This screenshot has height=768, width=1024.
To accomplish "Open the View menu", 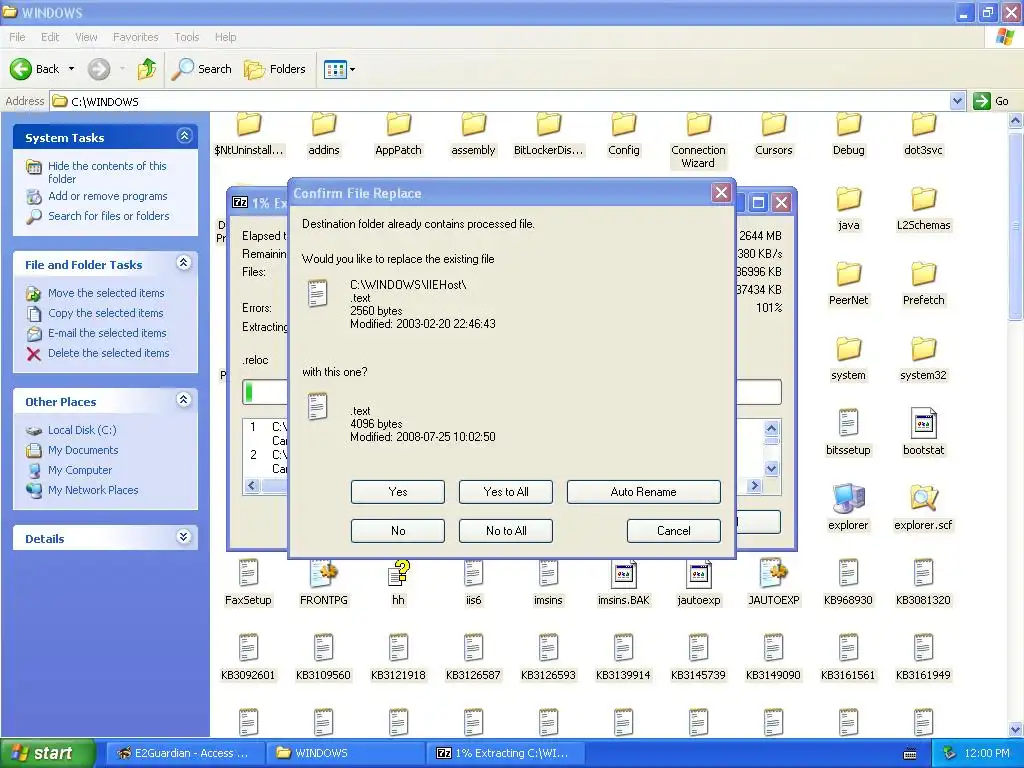I will coord(86,37).
